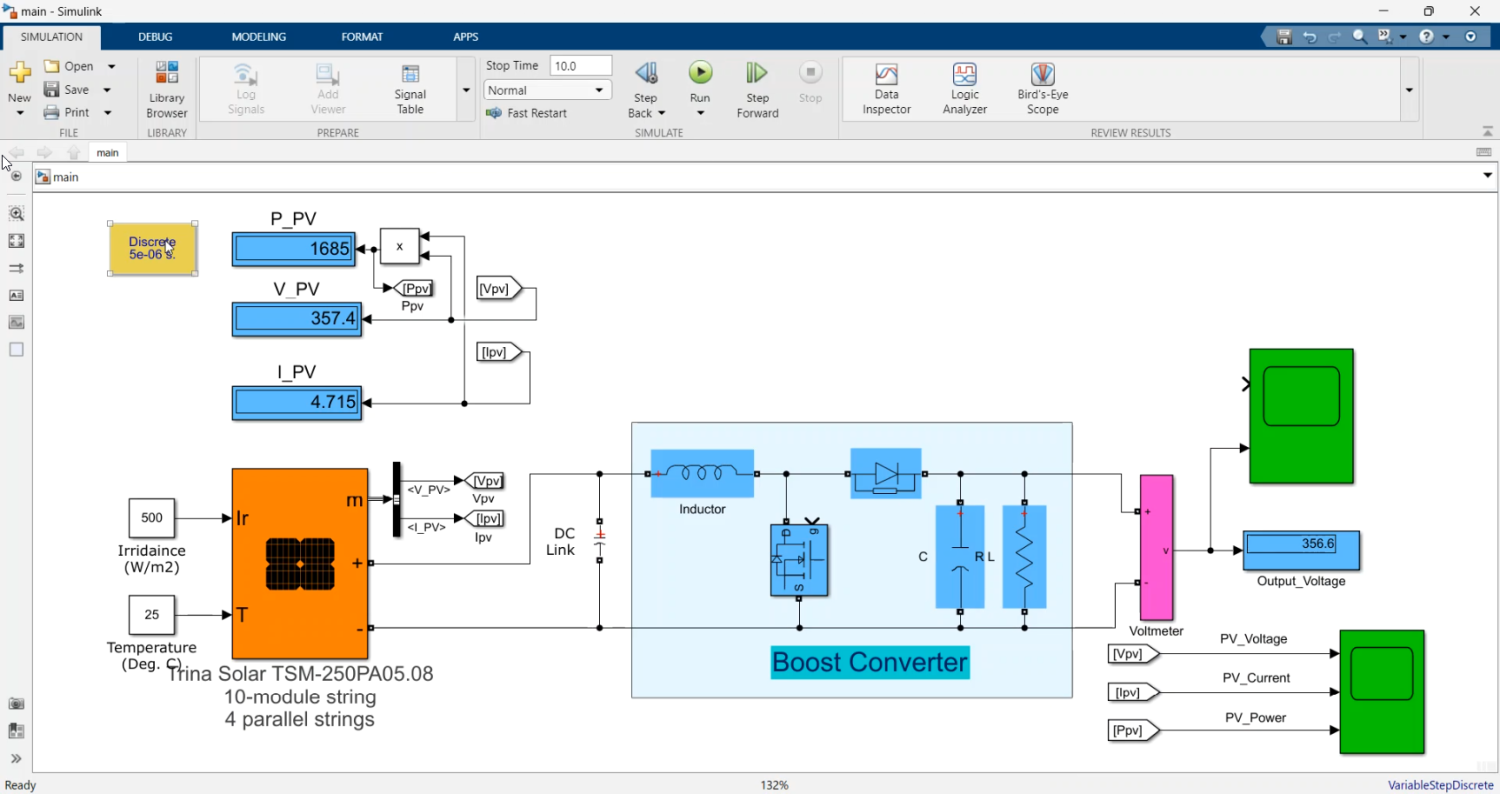Click the Stop Time input field
The width and height of the screenshot is (1500, 794).
(580, 66)
